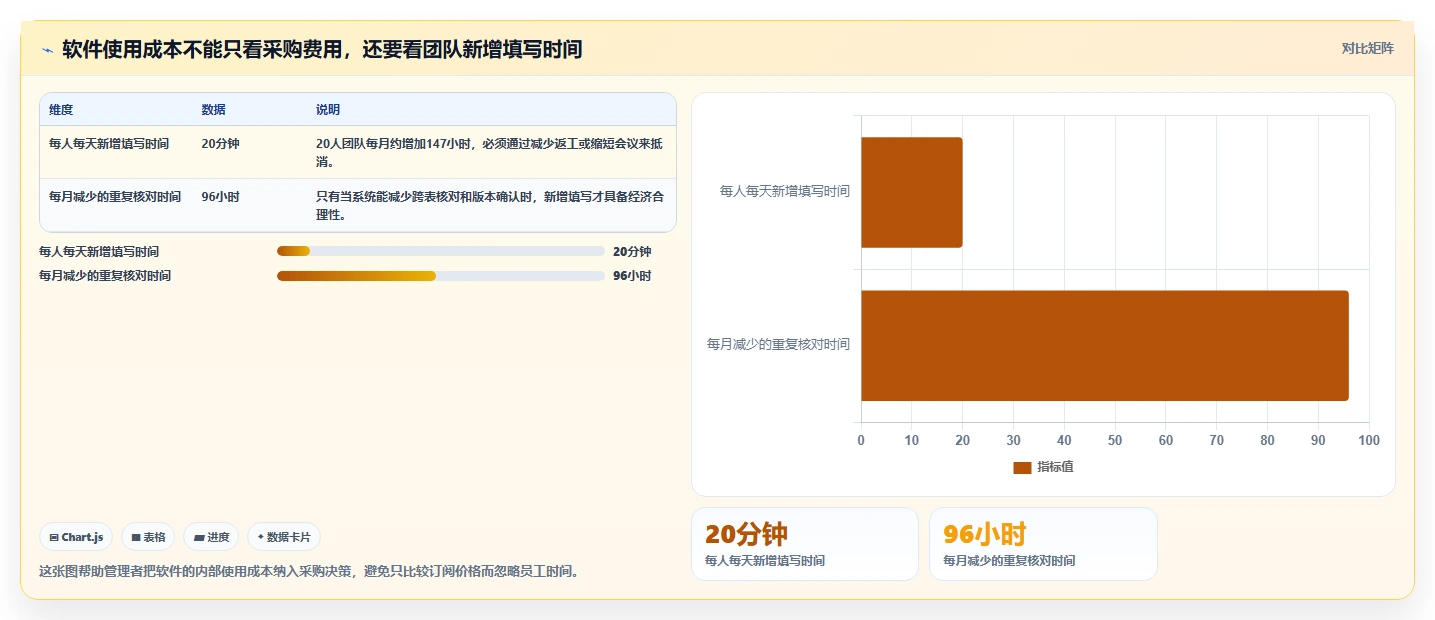Click the 对比矩阵 label in header
This screenshot has width=1435, height=620.
click(x=1367, y=48)
